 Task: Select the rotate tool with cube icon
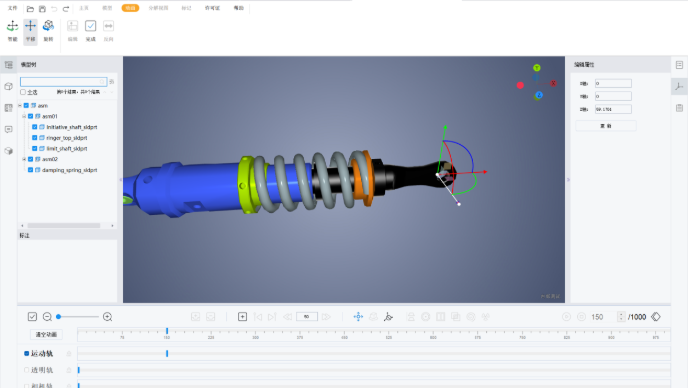tap(48, 26)
